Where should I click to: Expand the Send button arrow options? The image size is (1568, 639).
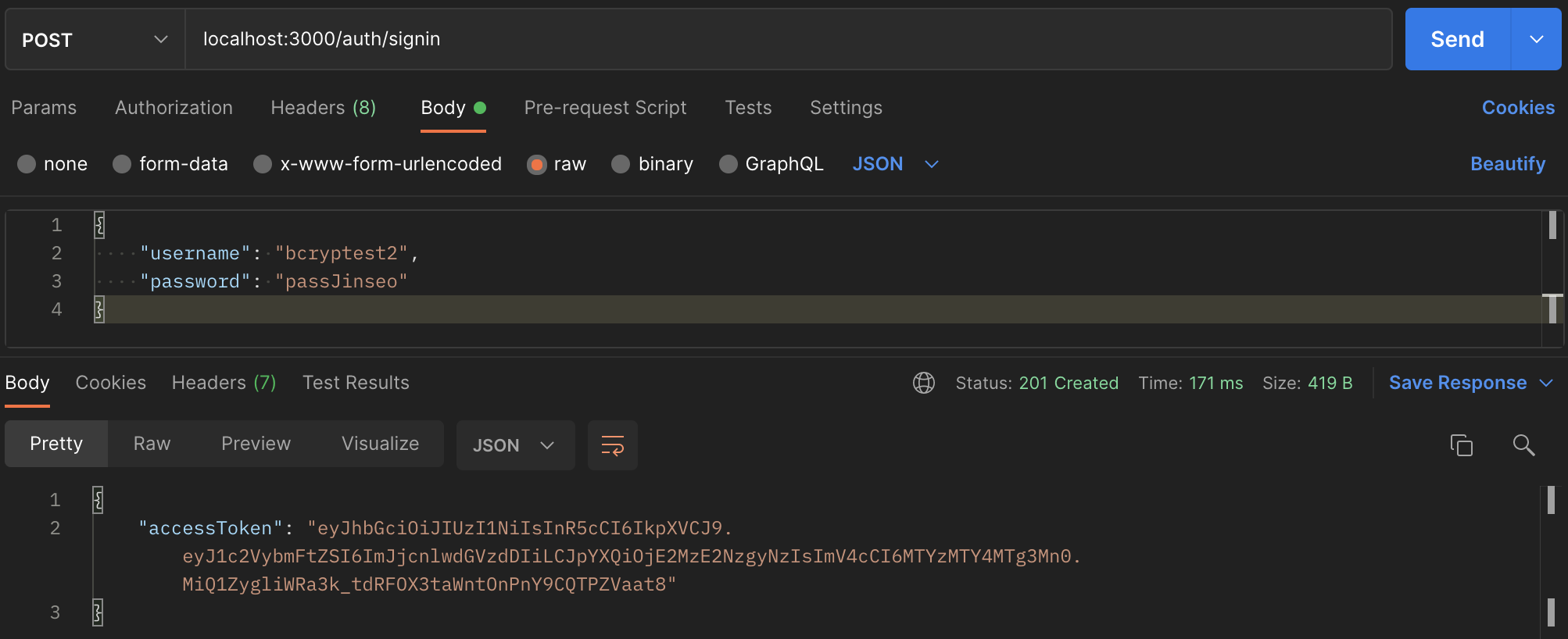click(1536, 39)
